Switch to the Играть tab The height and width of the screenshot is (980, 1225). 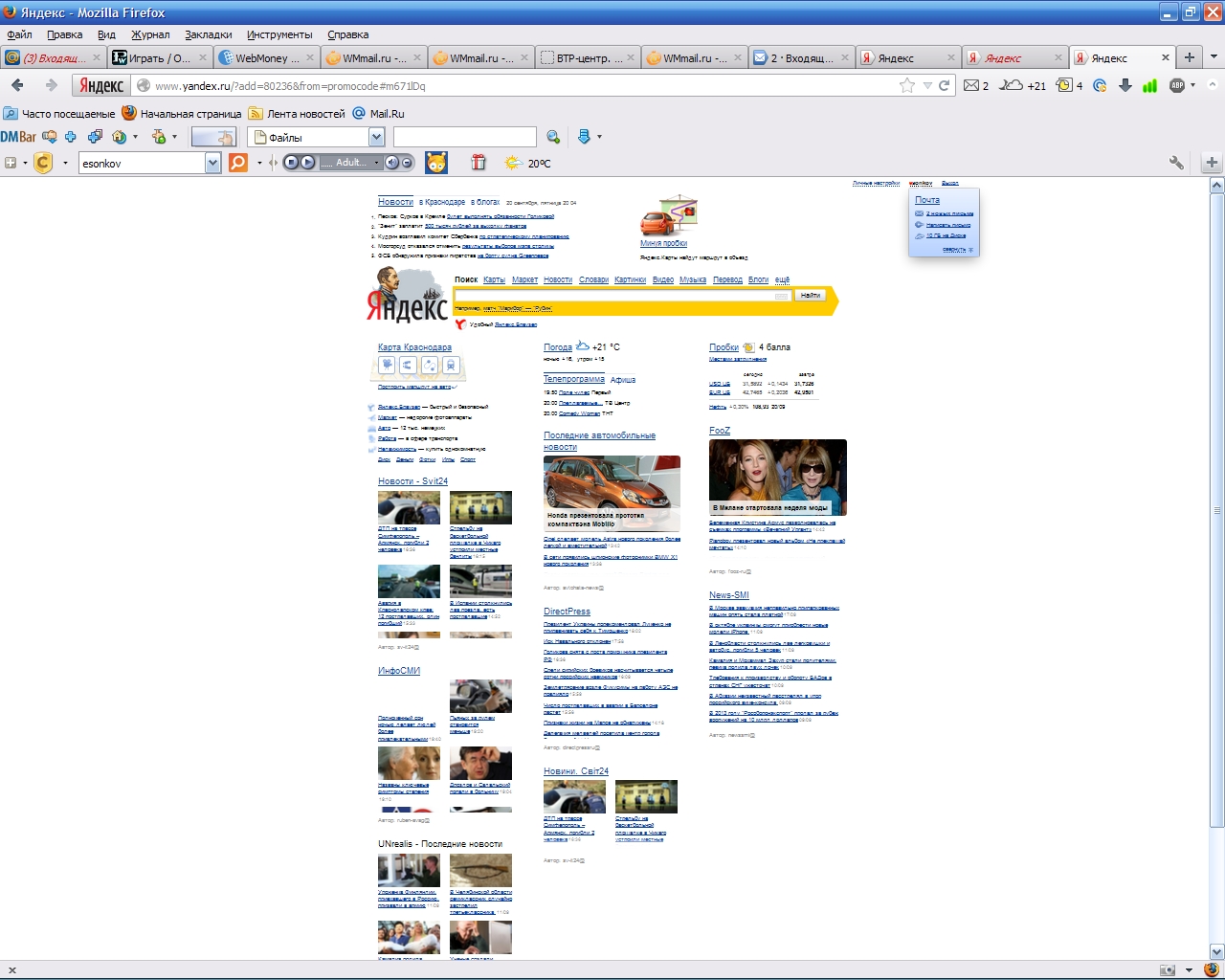tap(160, 57)
